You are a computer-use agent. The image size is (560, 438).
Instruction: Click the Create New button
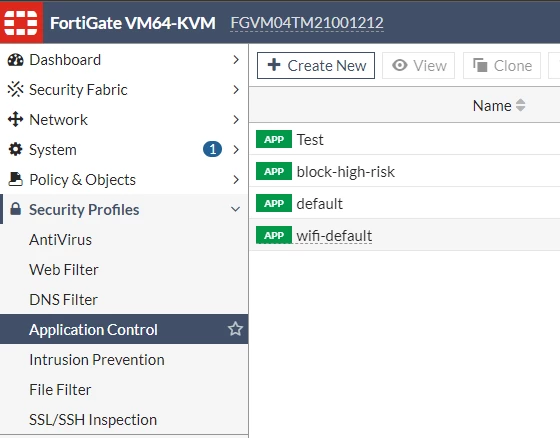pos(316,66)
